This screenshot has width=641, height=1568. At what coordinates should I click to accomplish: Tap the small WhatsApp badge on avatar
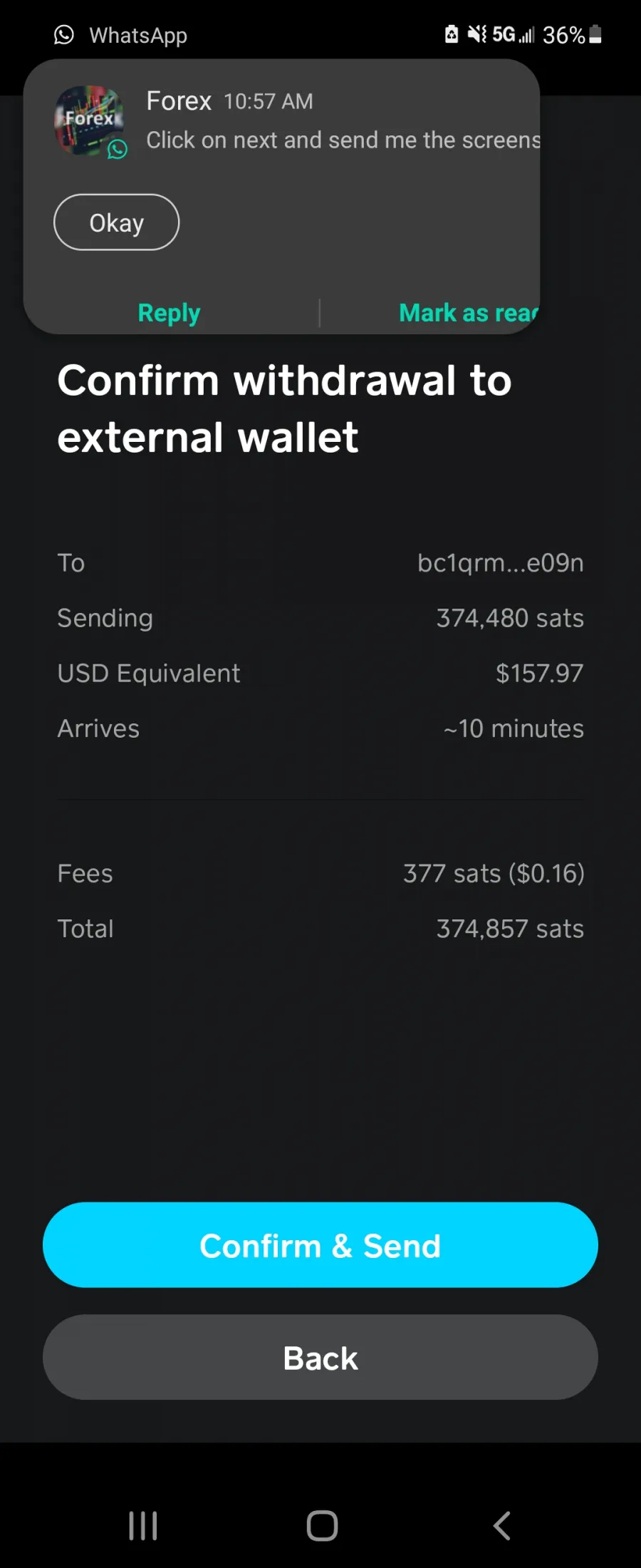118,149
